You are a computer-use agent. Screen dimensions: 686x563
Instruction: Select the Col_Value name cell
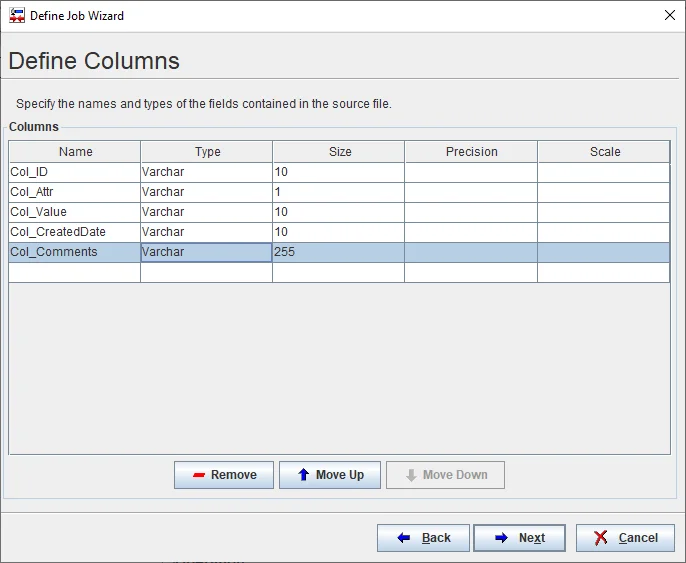(x=74, y=212)
